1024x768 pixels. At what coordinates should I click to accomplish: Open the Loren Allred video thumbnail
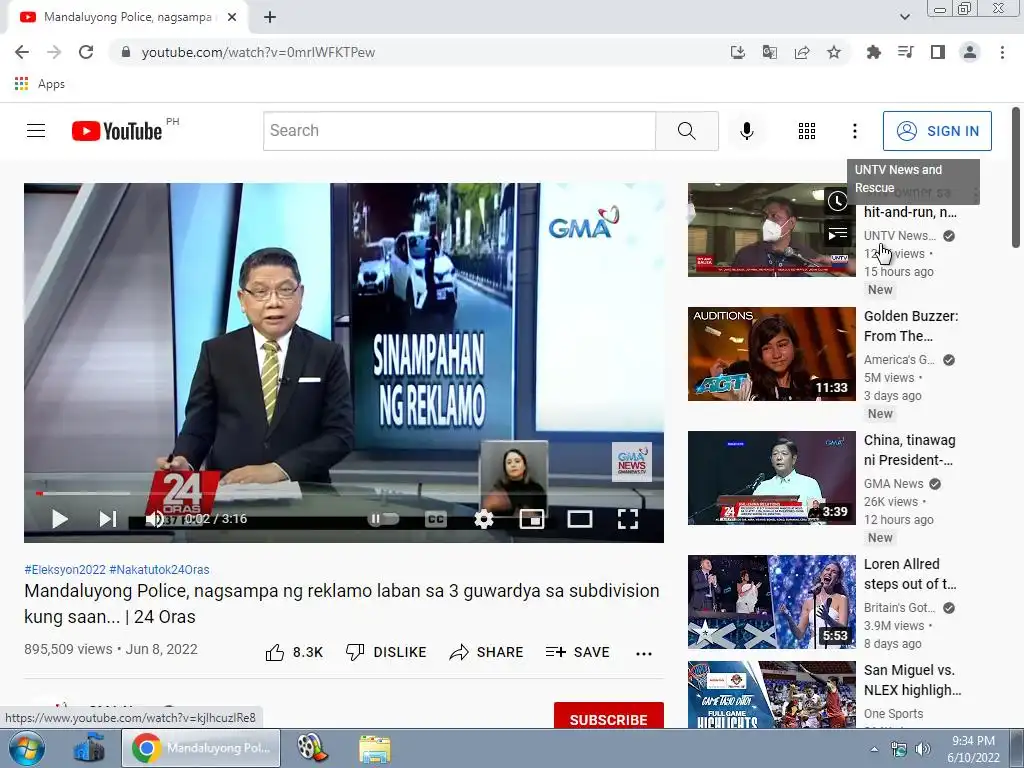[x=771, y=602]
